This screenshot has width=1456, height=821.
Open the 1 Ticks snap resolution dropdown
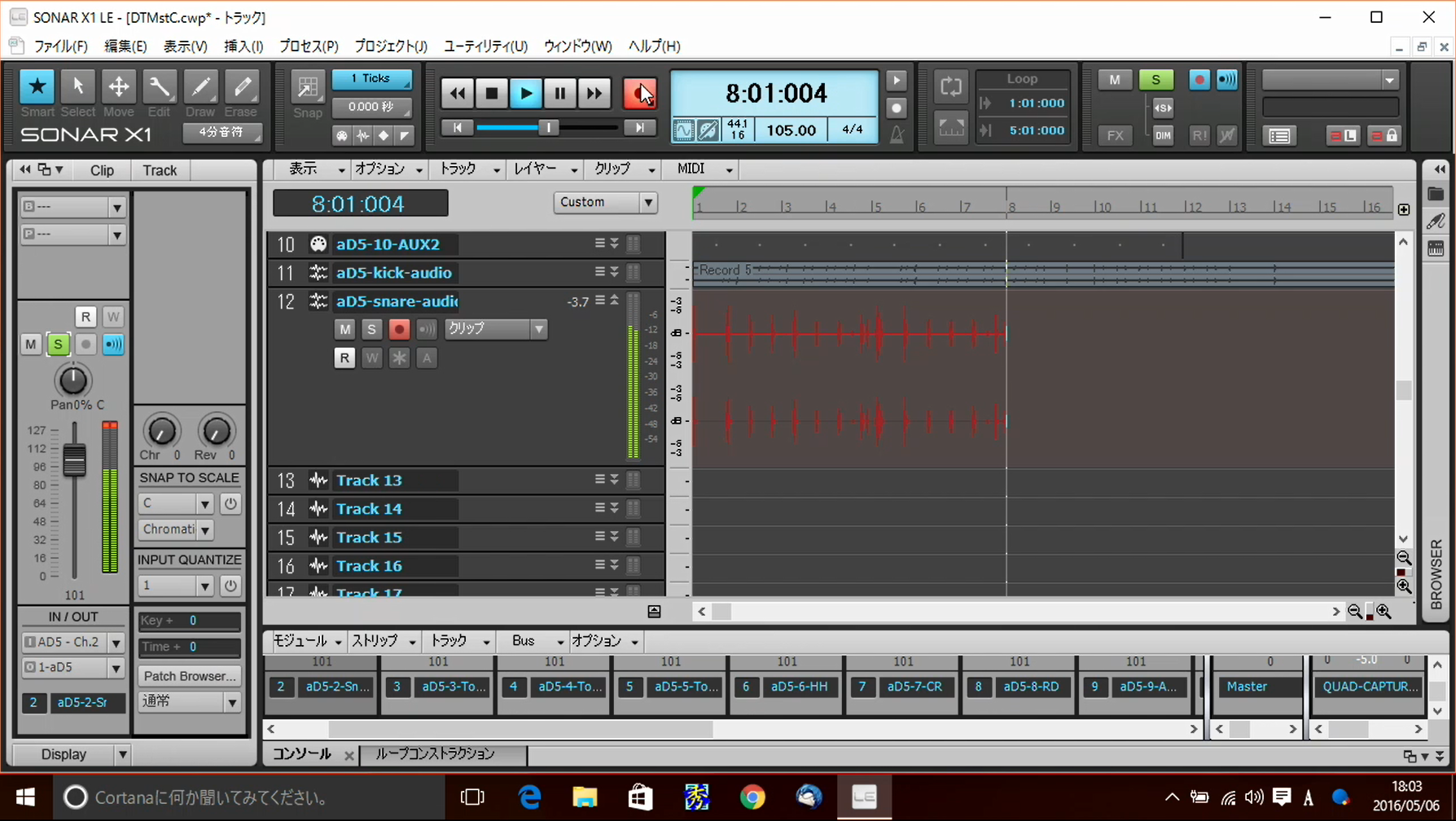(371, 79)
